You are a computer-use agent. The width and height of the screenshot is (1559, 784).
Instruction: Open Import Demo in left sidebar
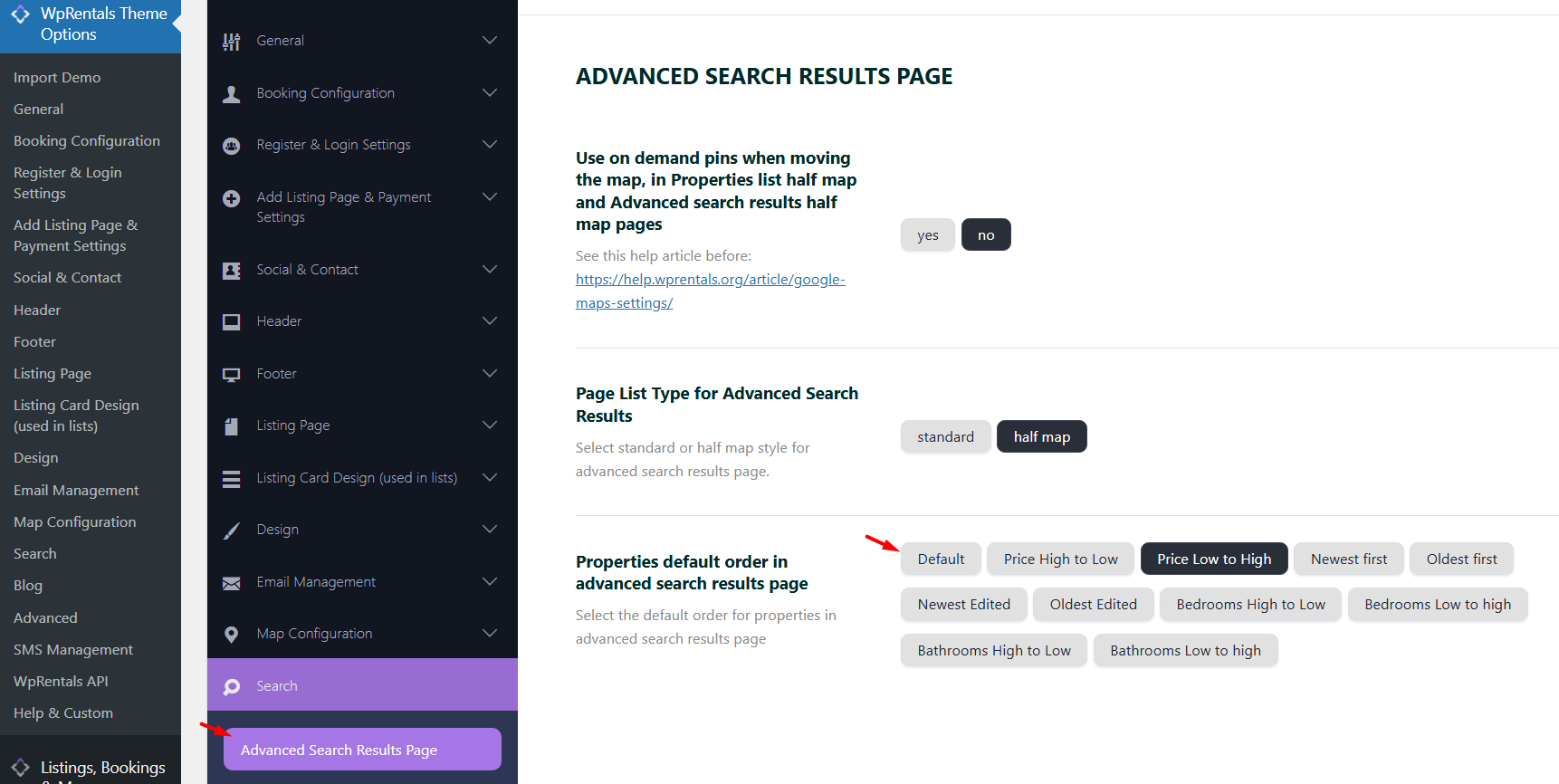click(57, 78)
